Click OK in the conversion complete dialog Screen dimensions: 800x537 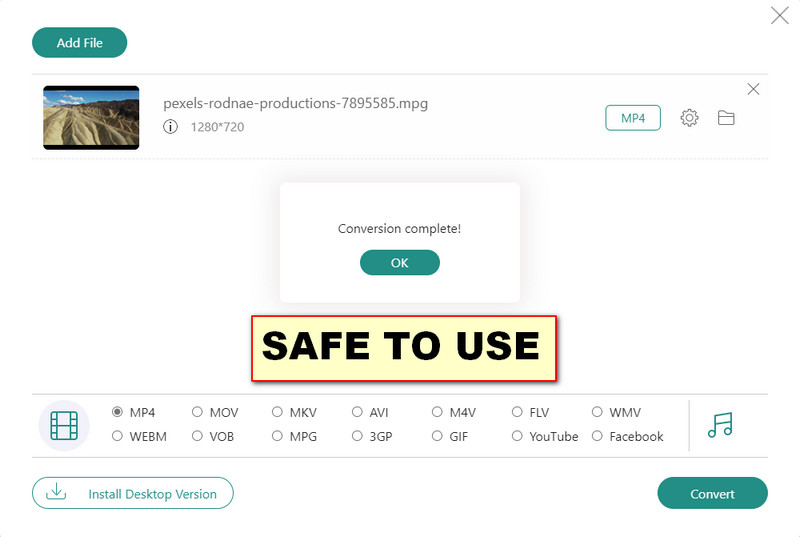point(399,262)
